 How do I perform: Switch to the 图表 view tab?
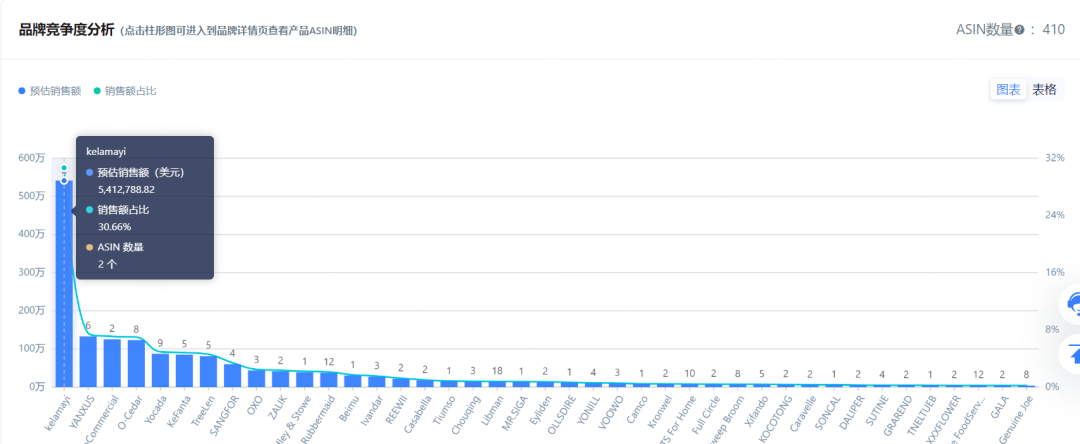coord(1008,89)
